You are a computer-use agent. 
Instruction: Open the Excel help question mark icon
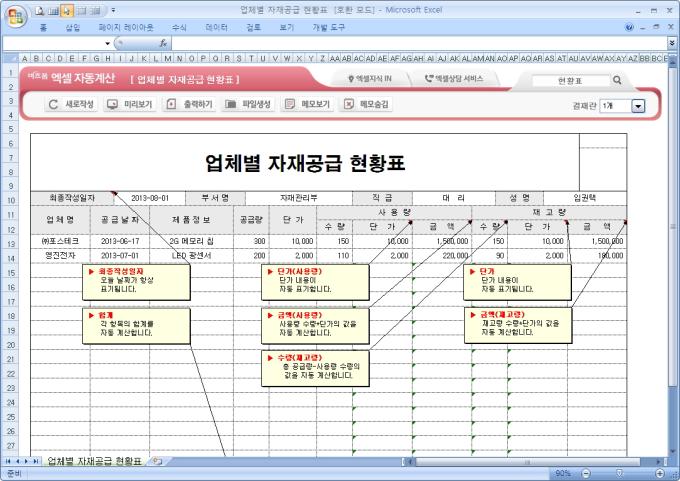click(629, 27)
